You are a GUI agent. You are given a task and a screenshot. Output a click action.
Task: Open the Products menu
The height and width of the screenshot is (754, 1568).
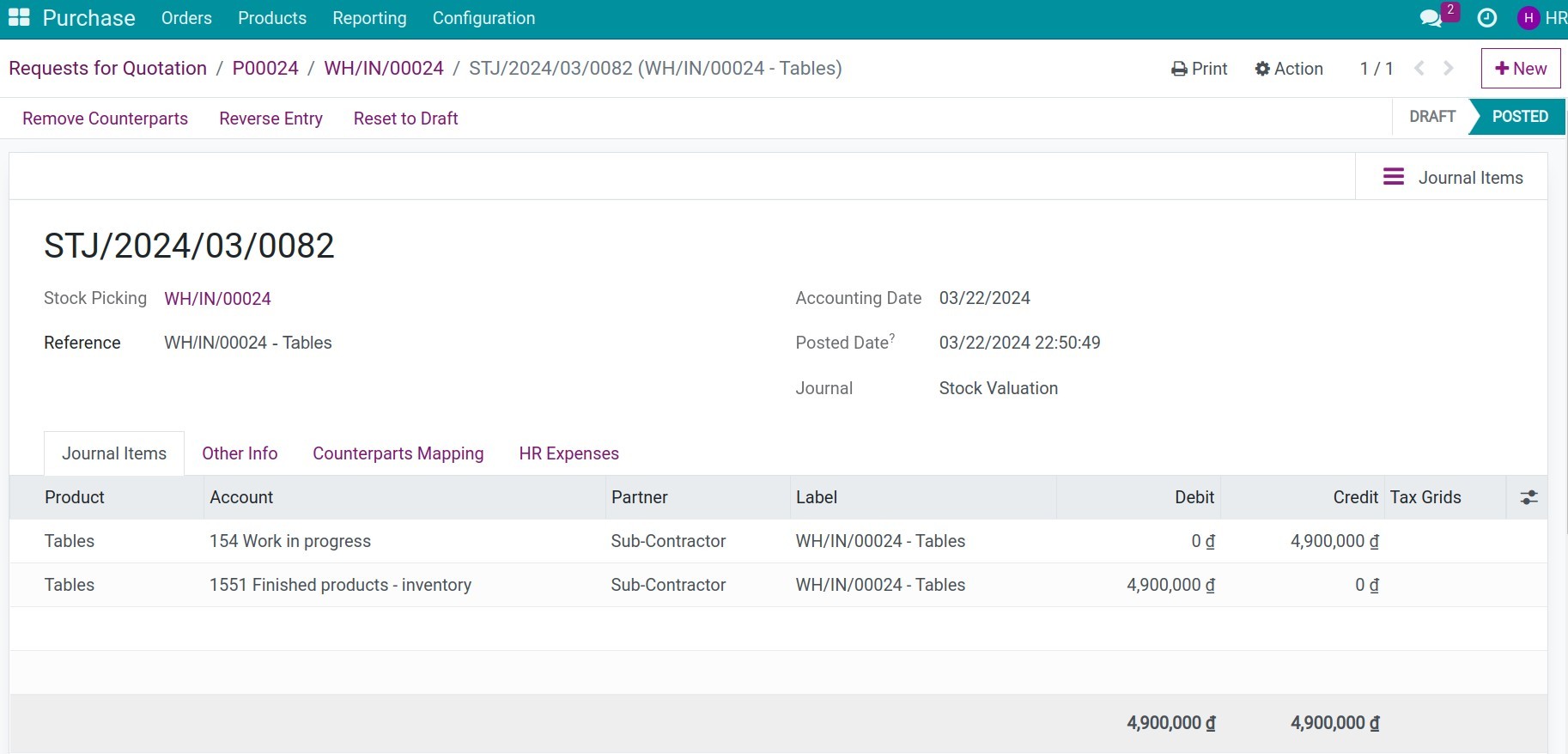coord(272,18)
